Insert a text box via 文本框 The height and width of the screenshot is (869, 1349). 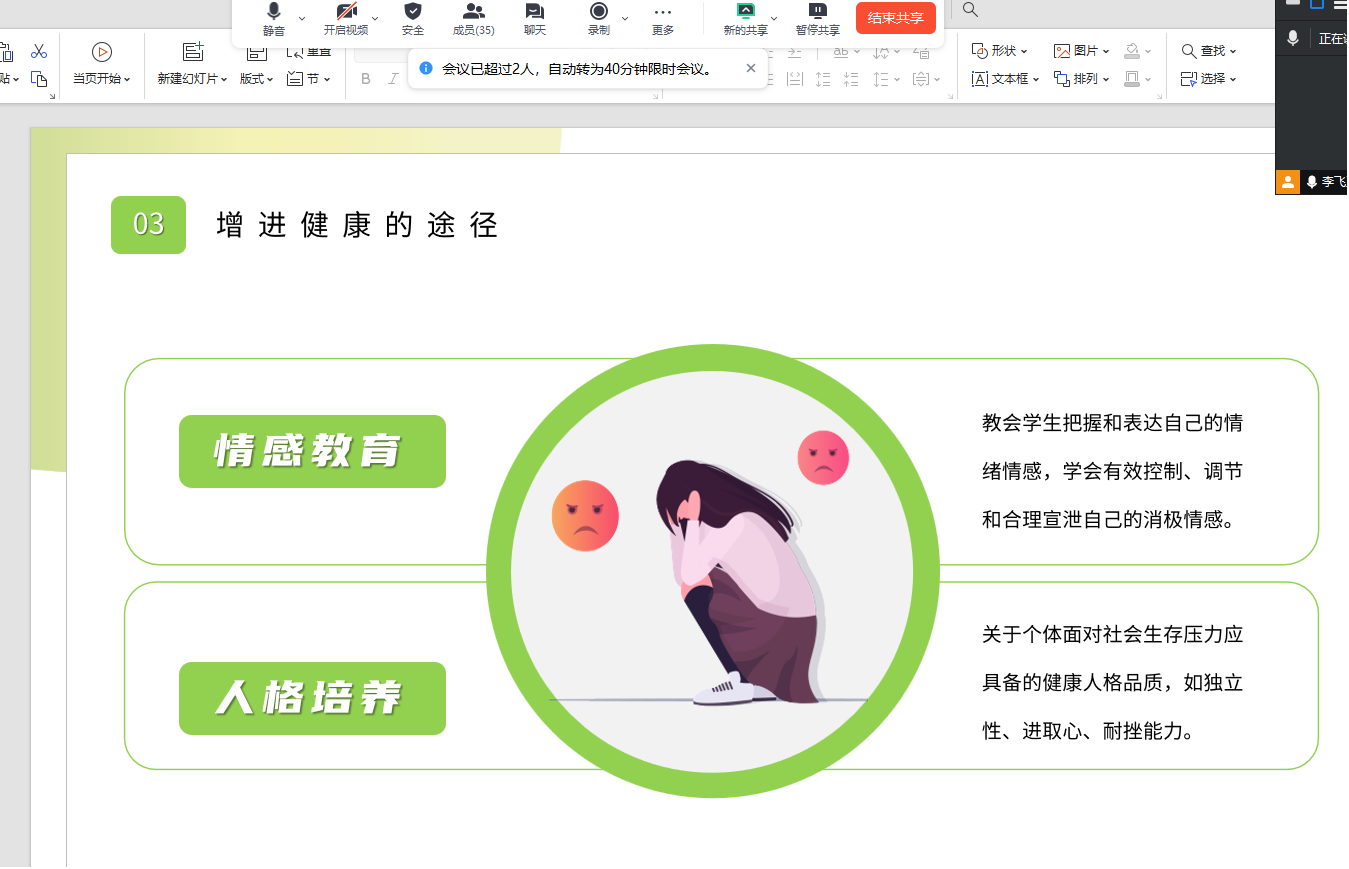tap(1005, 79)
